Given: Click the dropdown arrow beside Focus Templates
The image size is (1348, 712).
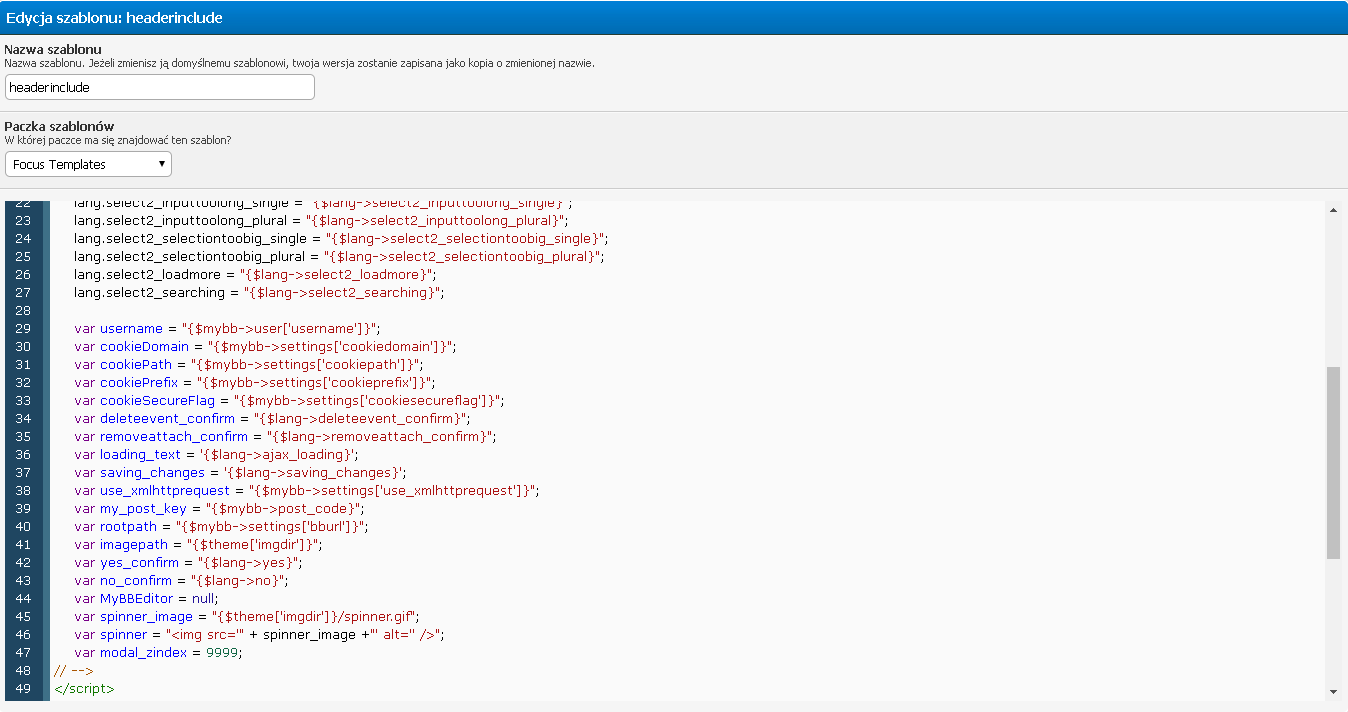Looking at the screenshot, I should [x=162, y=164].
